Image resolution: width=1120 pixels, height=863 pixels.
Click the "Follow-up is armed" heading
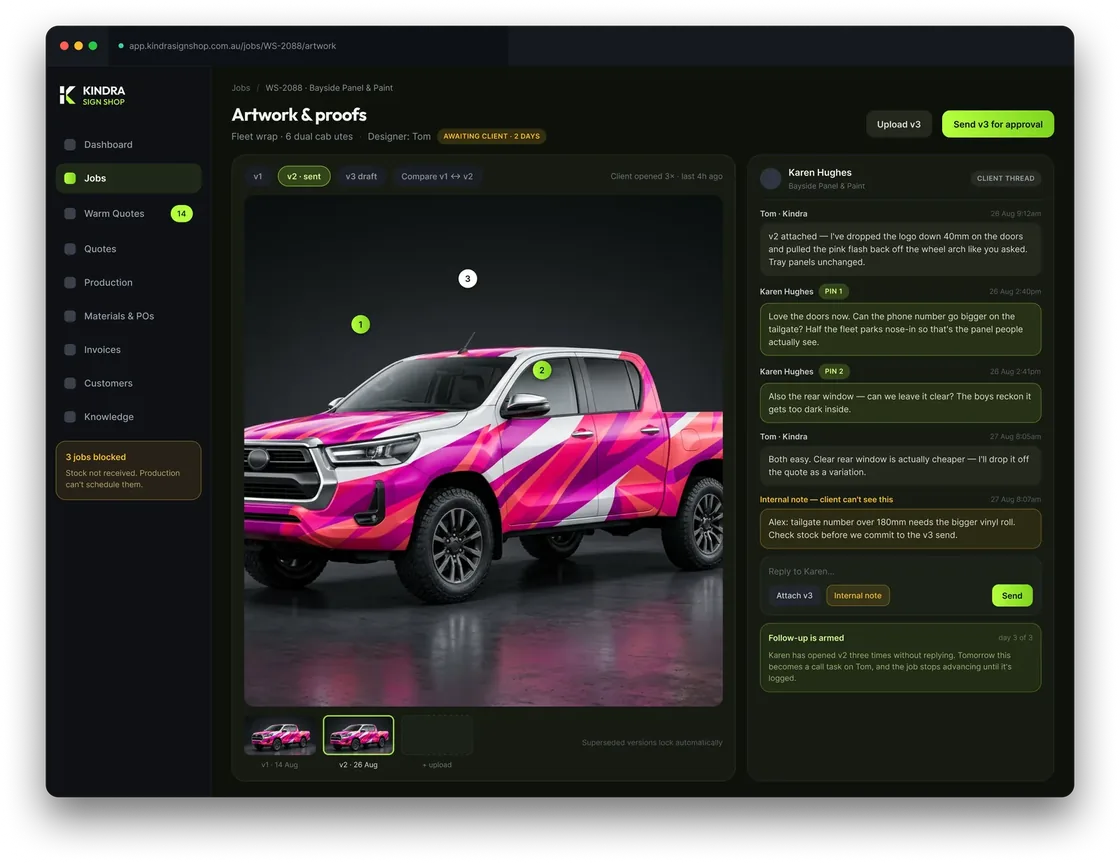(x=806, y=638)
